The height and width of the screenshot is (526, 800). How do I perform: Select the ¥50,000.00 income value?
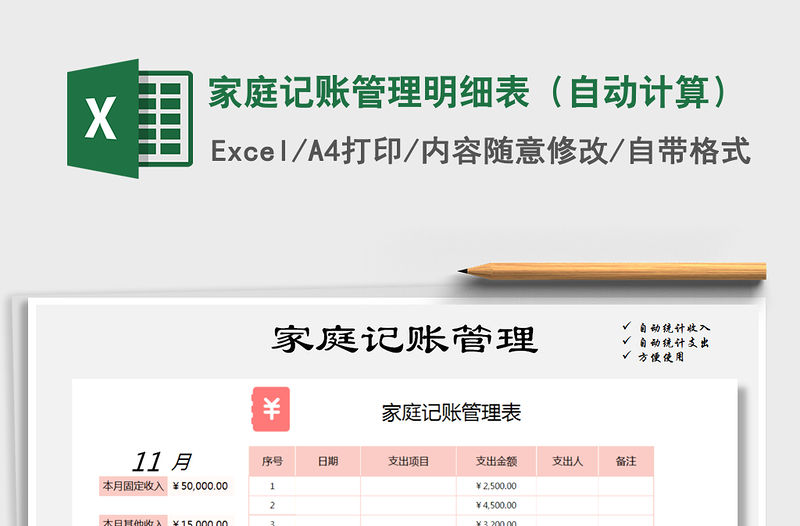[x=200, y=486]
